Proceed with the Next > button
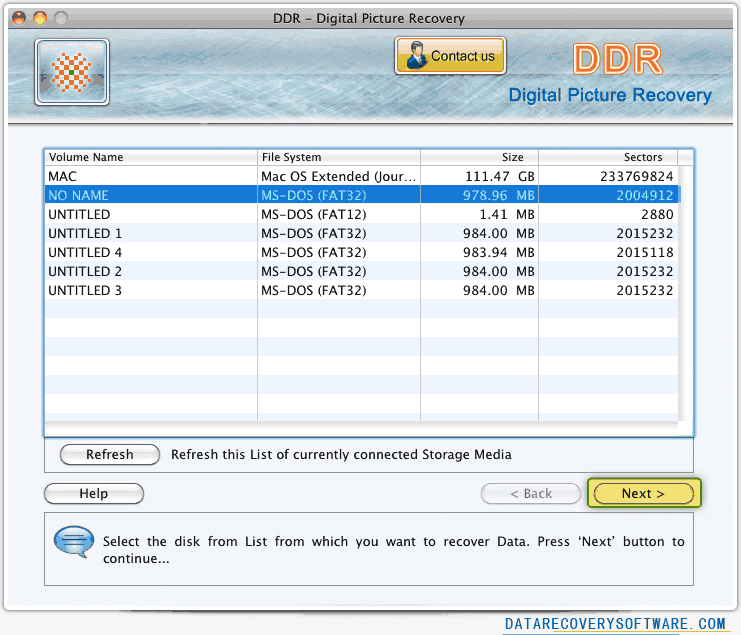The height and width of the screenshot is (635, 741). click(x=644, y=494)
